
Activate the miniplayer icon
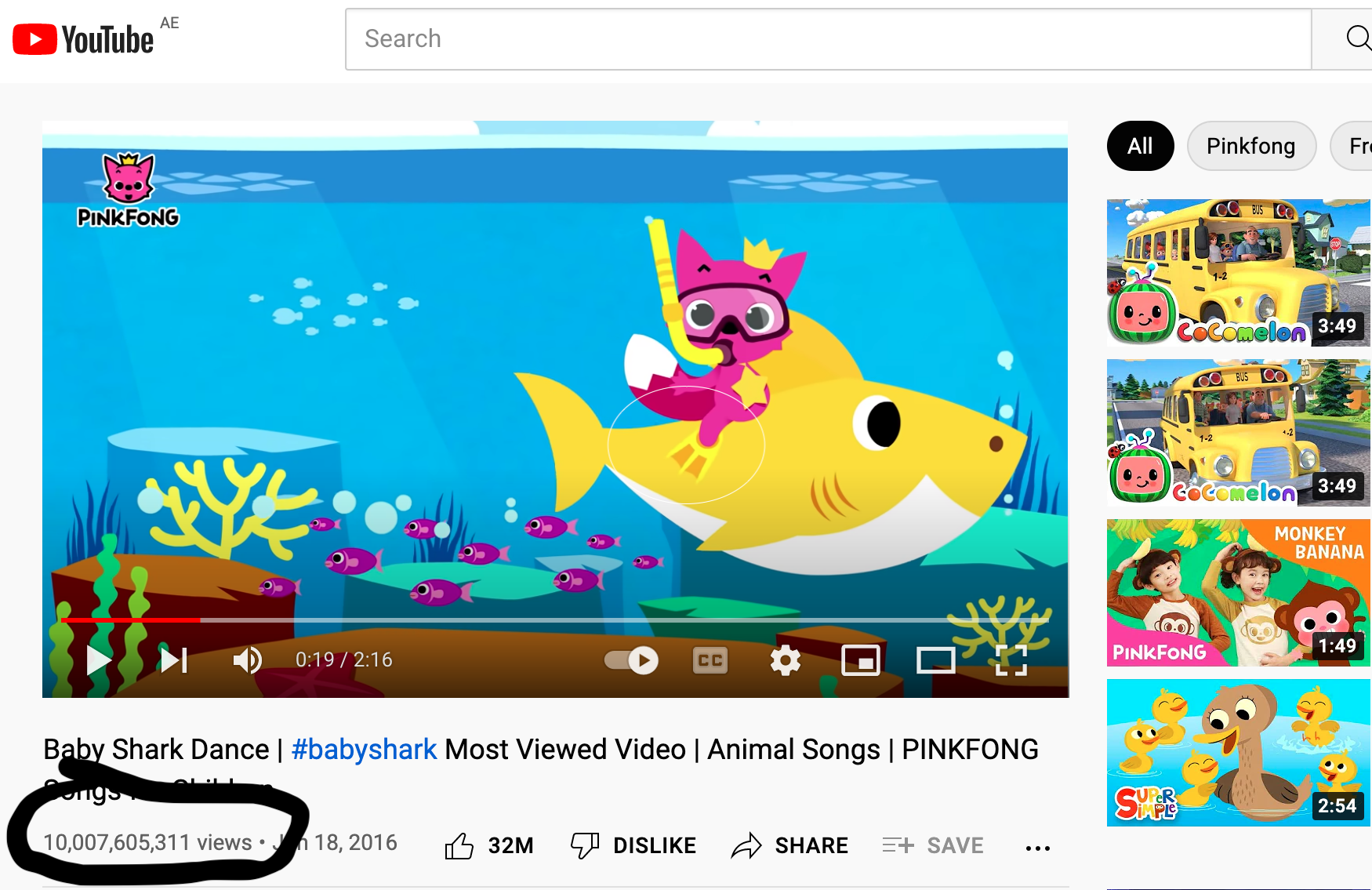point(861,660)
